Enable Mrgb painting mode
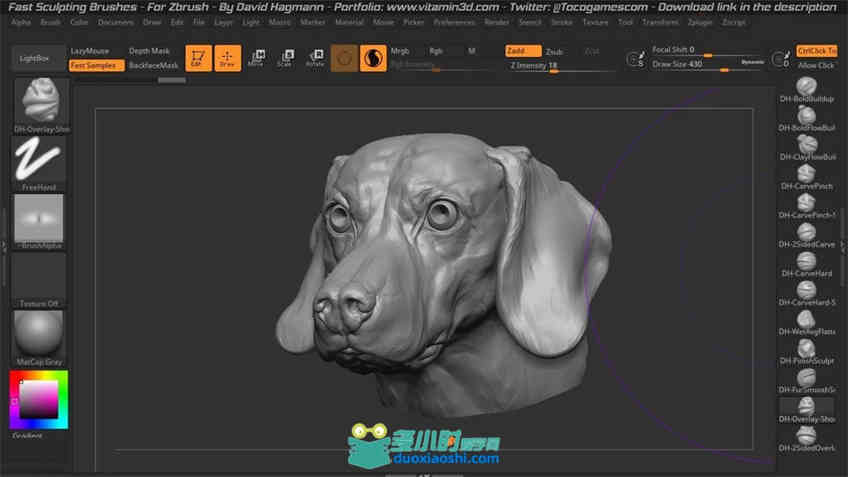 [x=400, y=51]
